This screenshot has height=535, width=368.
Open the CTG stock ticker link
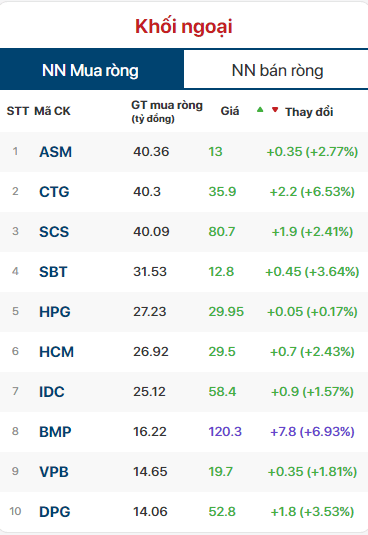click(x=54, y=192)
